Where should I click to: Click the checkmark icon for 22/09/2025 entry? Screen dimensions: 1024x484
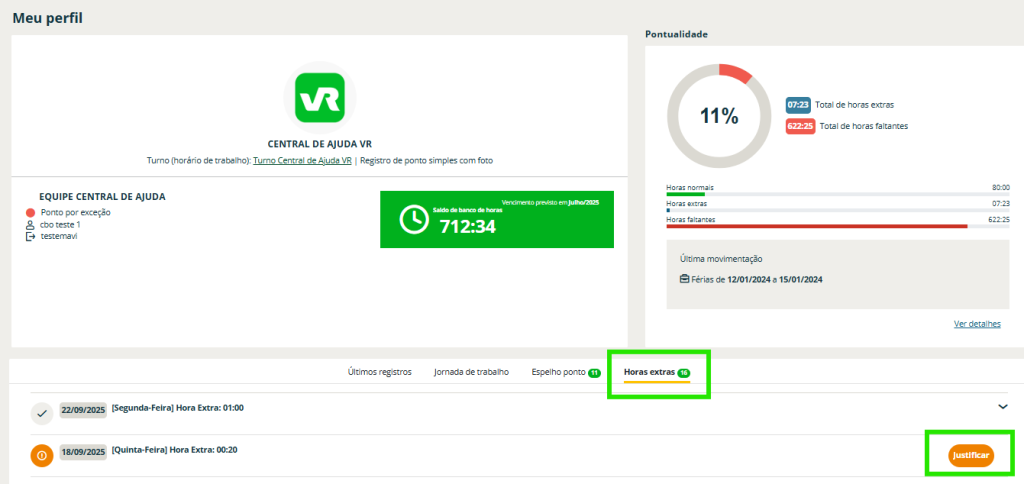pyautogui.click(x=41, y=413)
